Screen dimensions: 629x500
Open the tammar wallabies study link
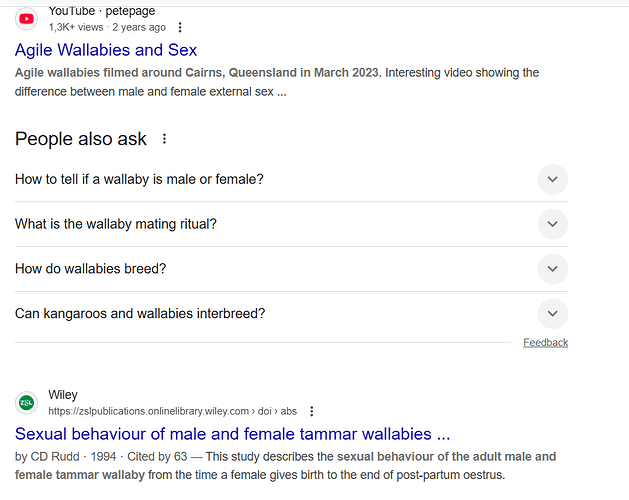coord(232,434)
